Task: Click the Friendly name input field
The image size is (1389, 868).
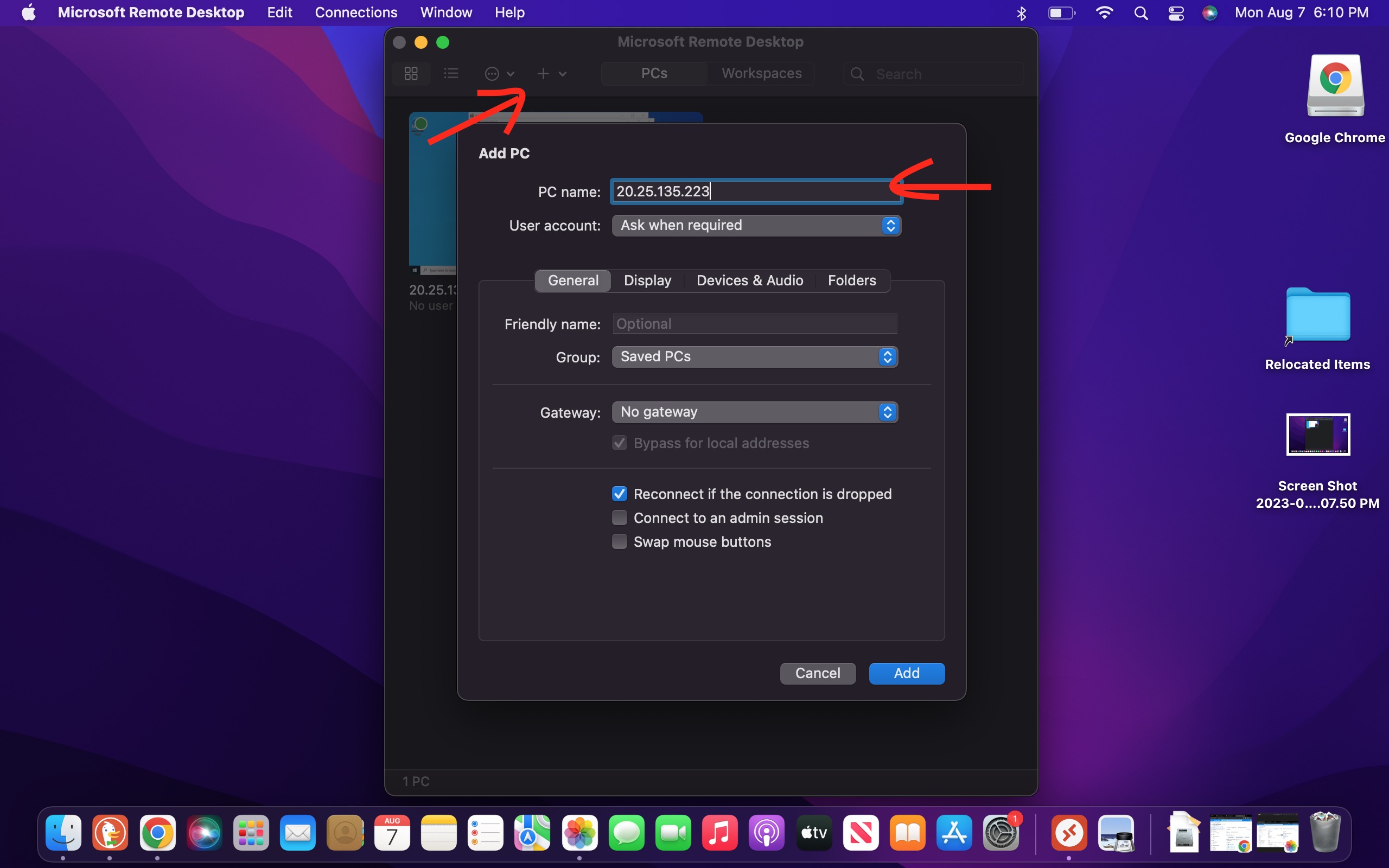Action: coord(755,324)
